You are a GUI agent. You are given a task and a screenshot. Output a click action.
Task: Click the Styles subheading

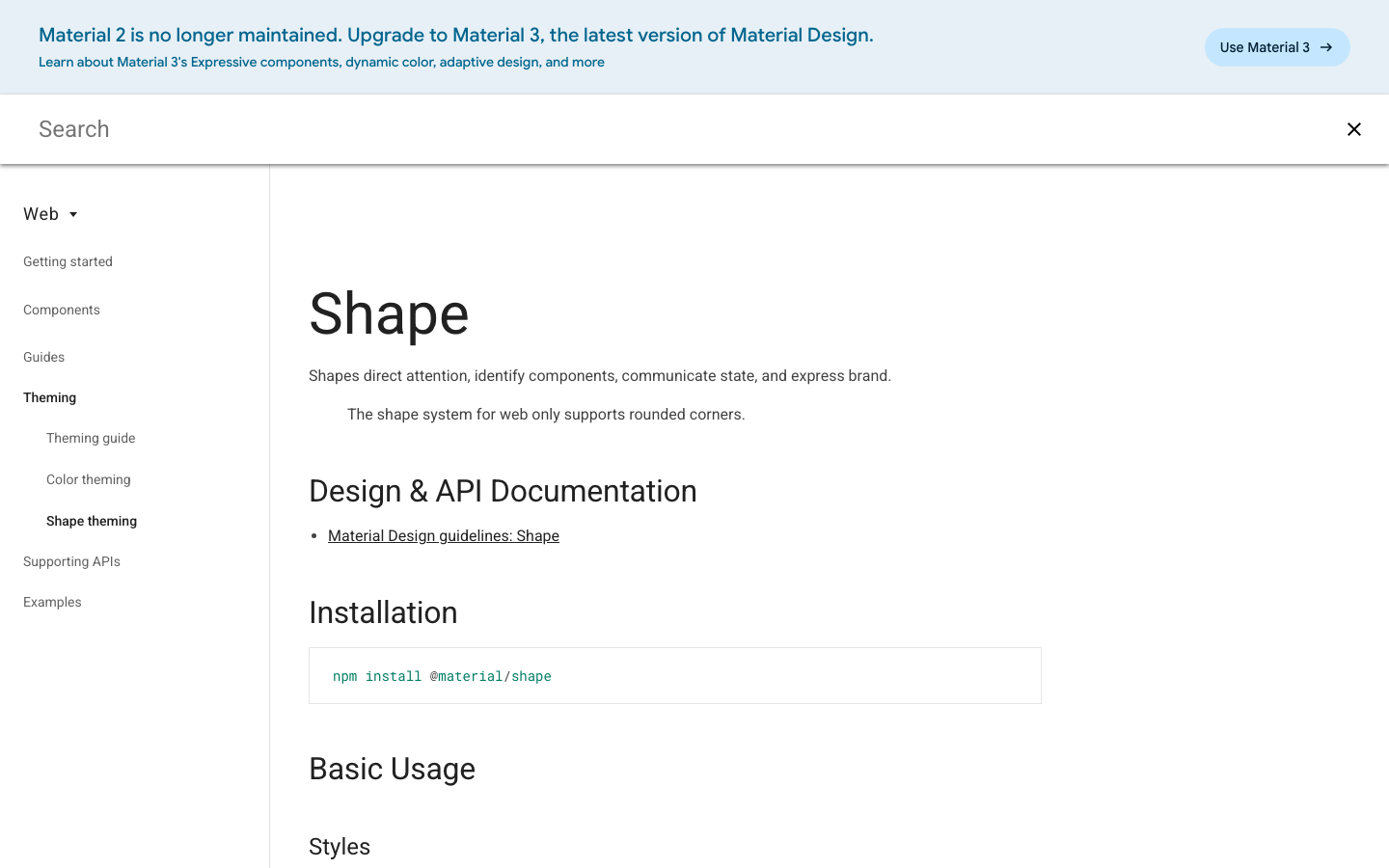[x=340, y=846]
